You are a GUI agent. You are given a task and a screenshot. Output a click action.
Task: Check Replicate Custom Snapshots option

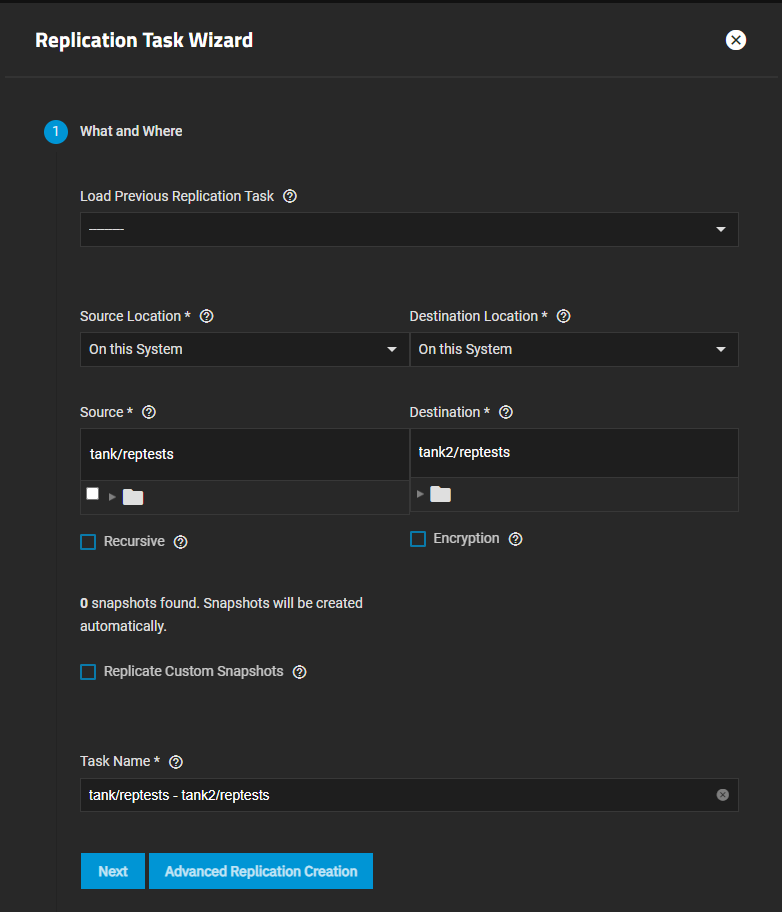[88, 672]
